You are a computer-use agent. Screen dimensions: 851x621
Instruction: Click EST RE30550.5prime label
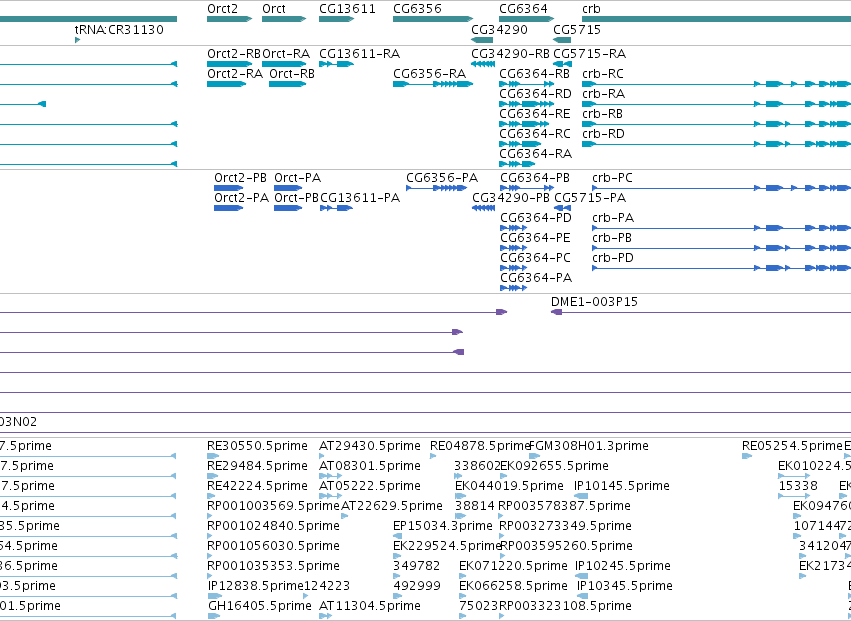[x=257, y=446]
